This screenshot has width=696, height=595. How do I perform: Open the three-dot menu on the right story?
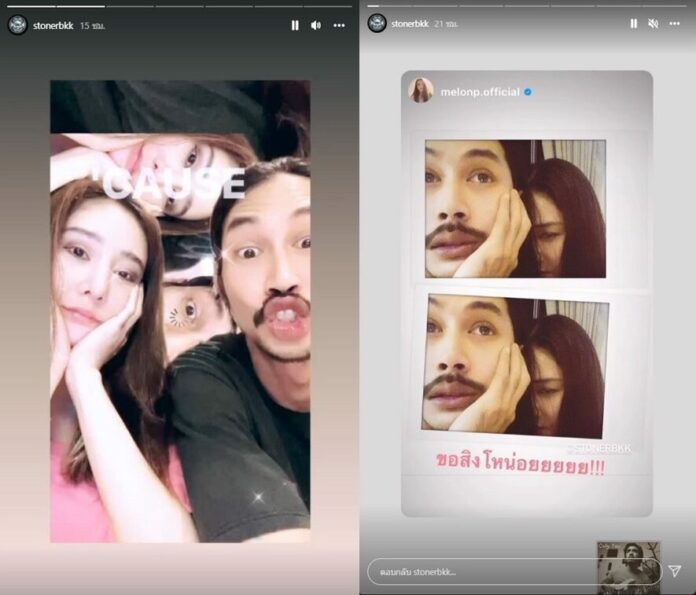[678, 23]
